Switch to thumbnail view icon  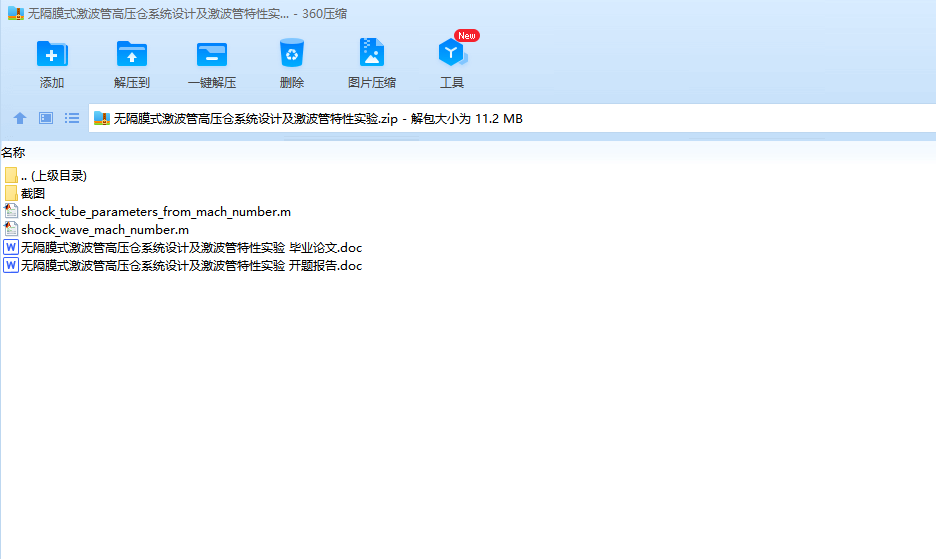coord(46,118)
